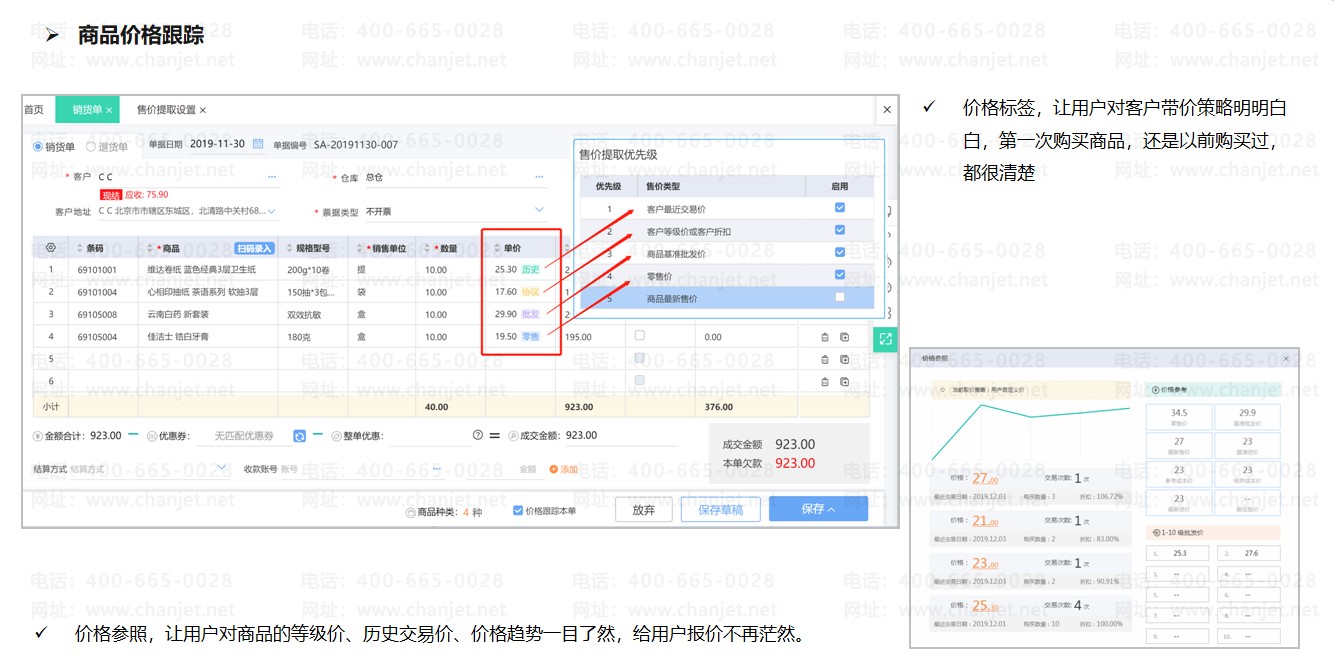Click the 保存草稿 button
The height and width of the screenshot is (664, 1342).
point(720,509)
